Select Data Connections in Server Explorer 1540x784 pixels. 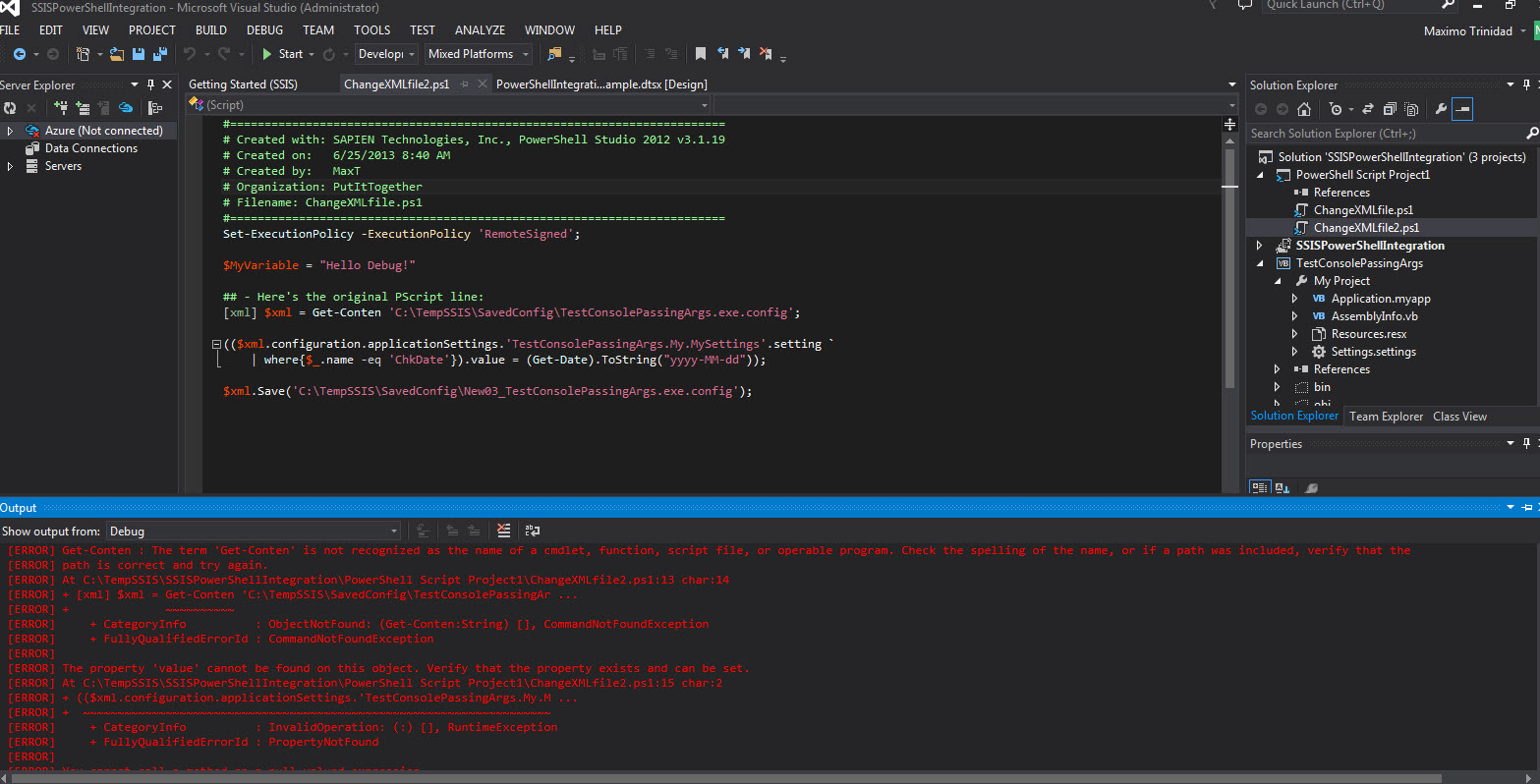(x=91, y=148)
